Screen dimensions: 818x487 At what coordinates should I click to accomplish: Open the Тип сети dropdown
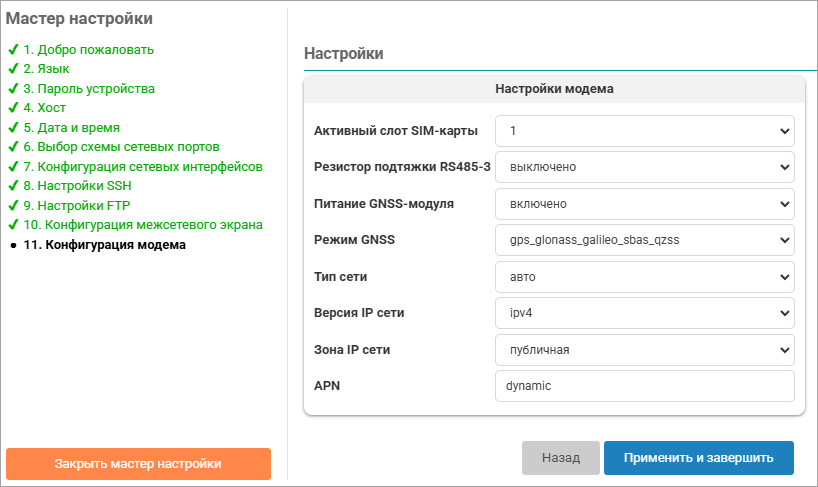point(644,276)
